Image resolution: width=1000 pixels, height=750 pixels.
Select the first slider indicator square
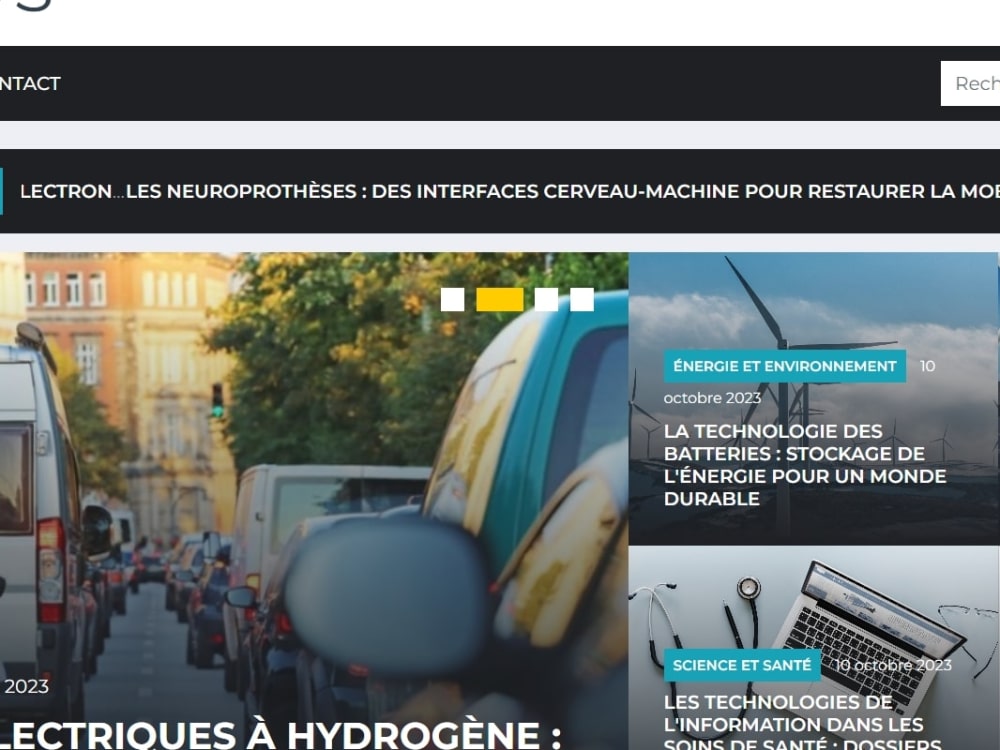(452, 300)
